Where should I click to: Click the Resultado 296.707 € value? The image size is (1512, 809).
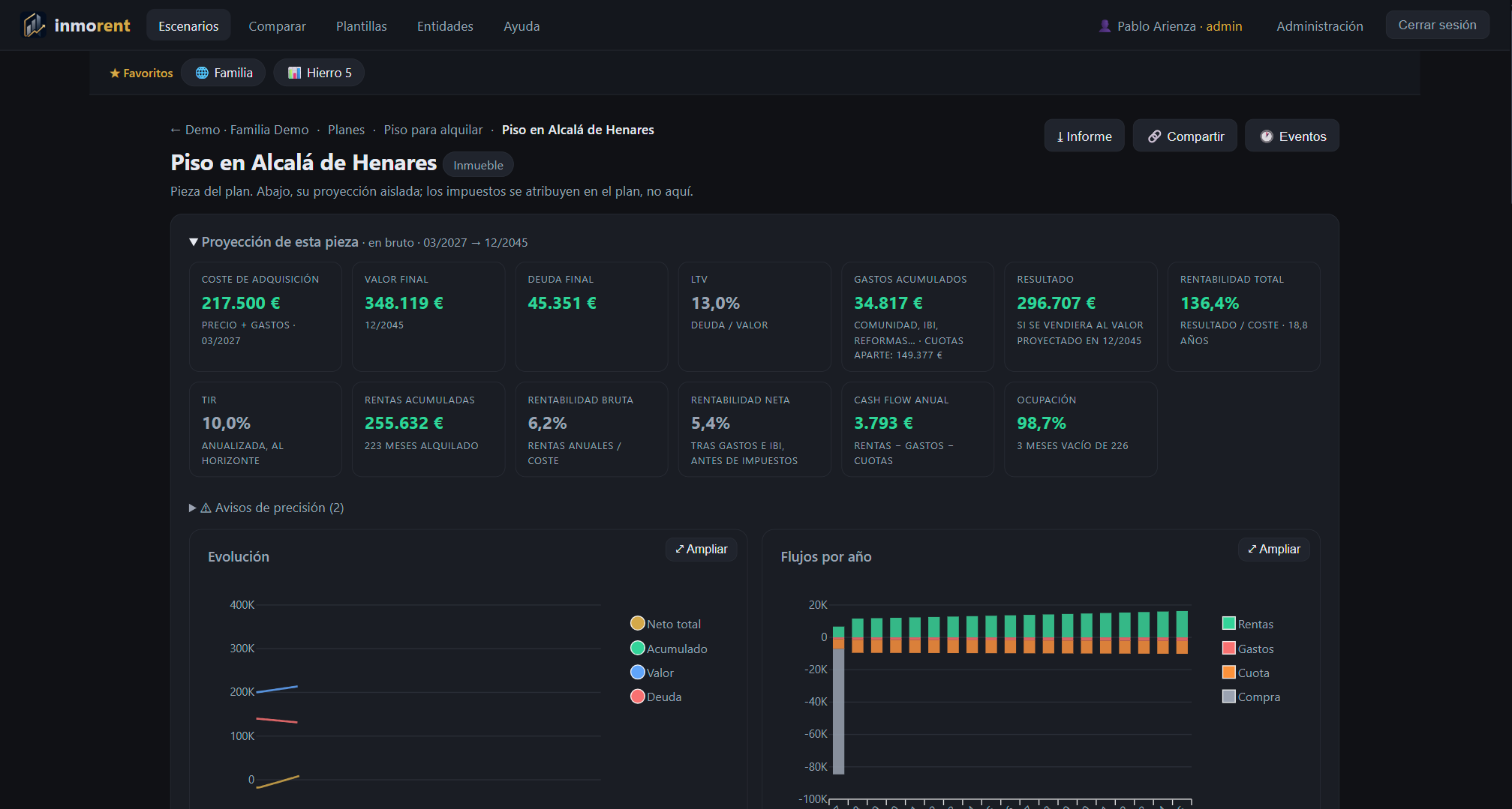tap(1057, 303)
